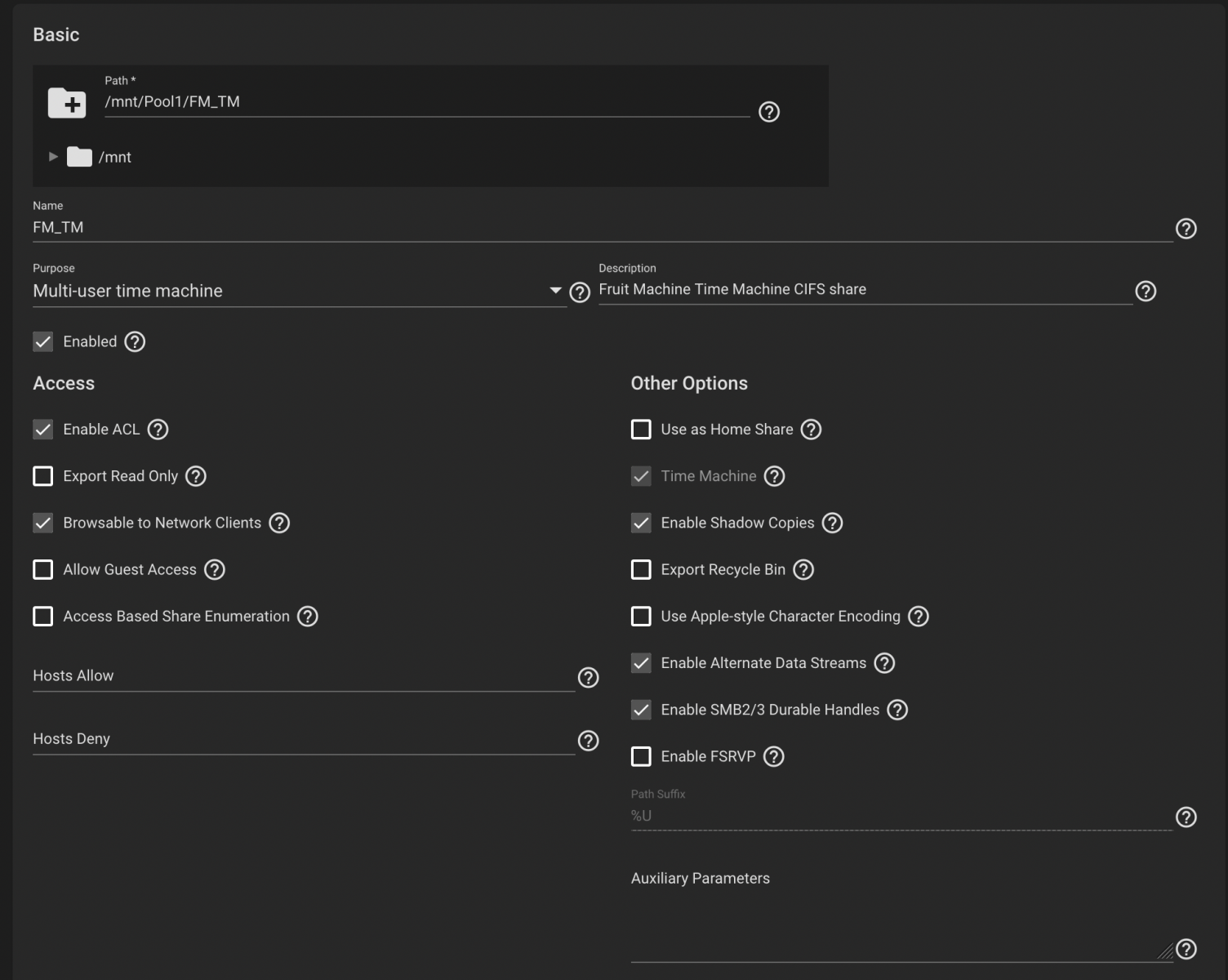Open help for the Path field
The width and height of the screenshot is (1228, 980).
(x=769, y=112)
